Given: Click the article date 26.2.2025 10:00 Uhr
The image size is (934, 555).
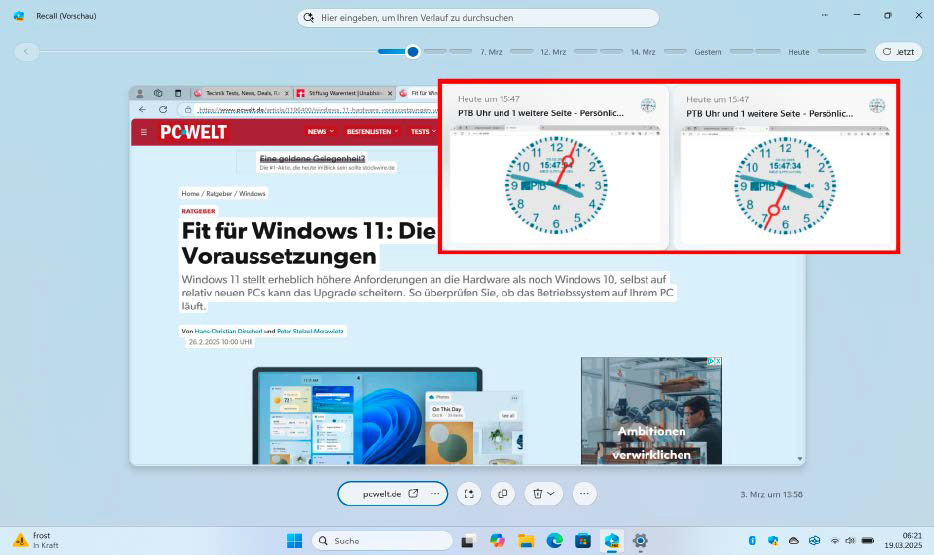Looking at the screenshot, I should [220, 342].
